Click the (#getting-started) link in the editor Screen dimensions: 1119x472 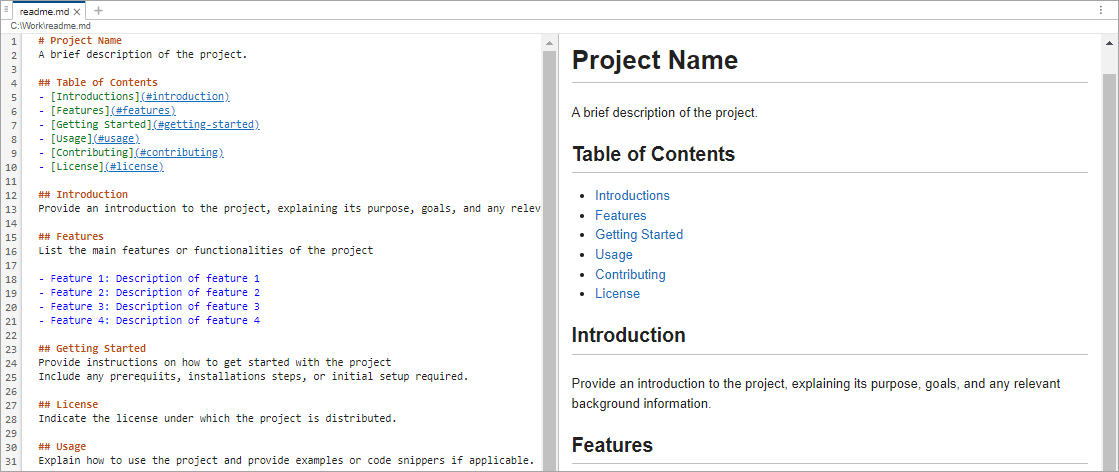tap(206, 124)
